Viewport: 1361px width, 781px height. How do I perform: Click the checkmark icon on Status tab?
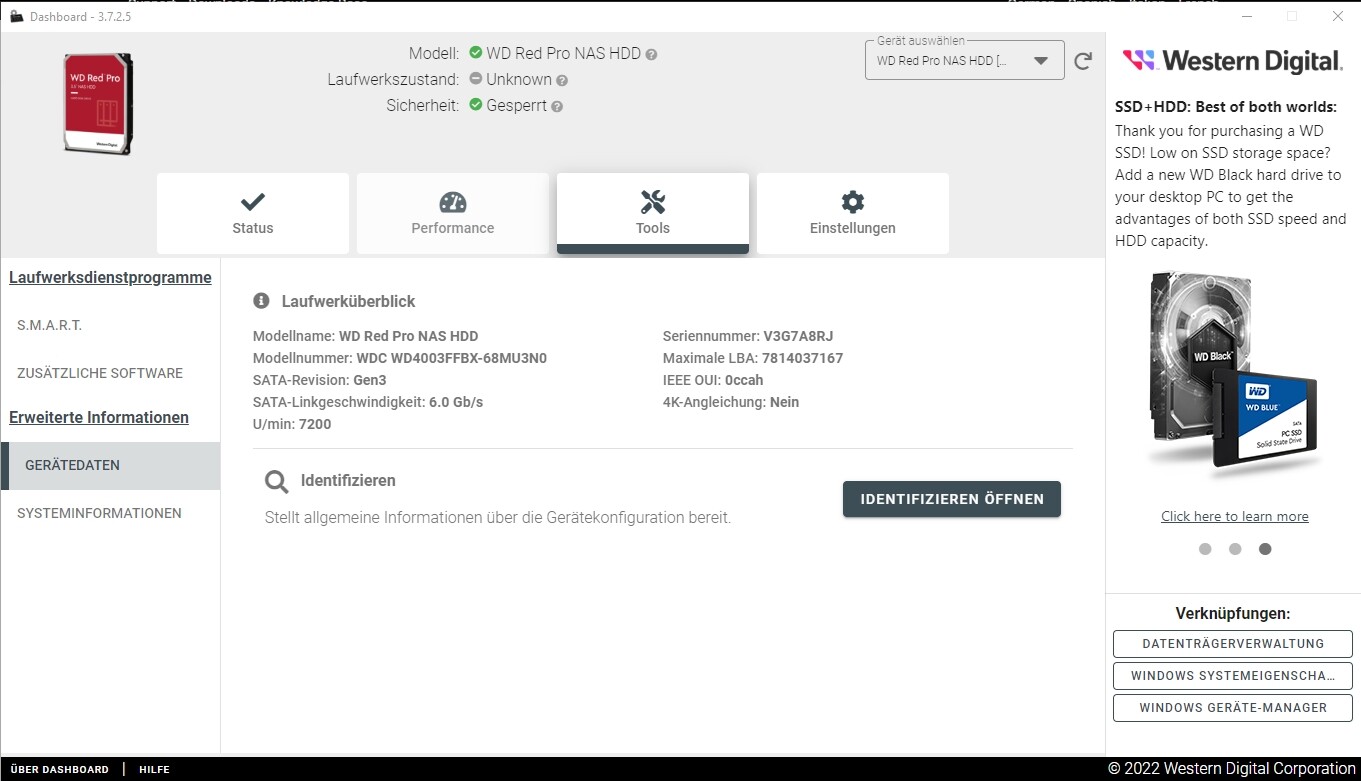coord(253,202)
